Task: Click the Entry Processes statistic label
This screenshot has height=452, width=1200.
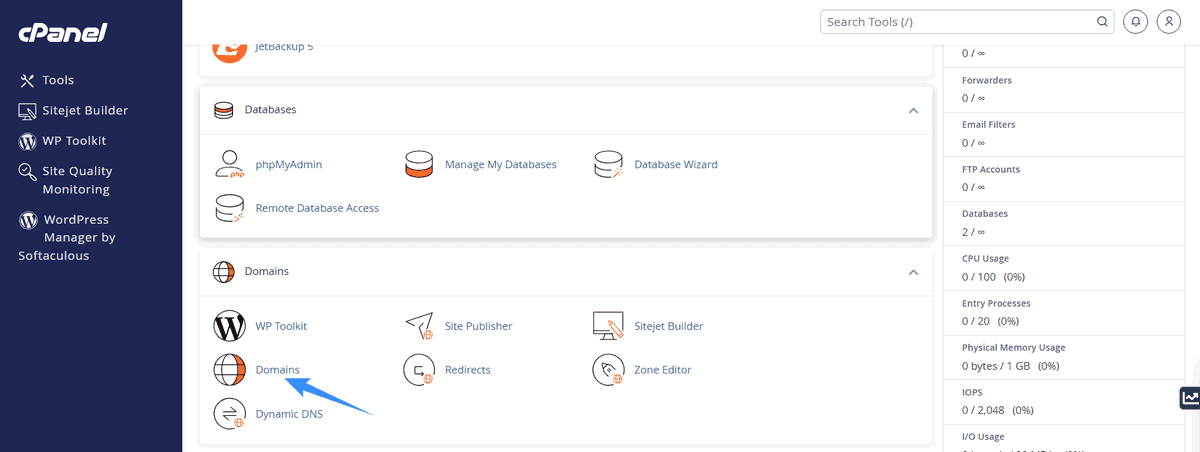Action: tap(996, 303)
